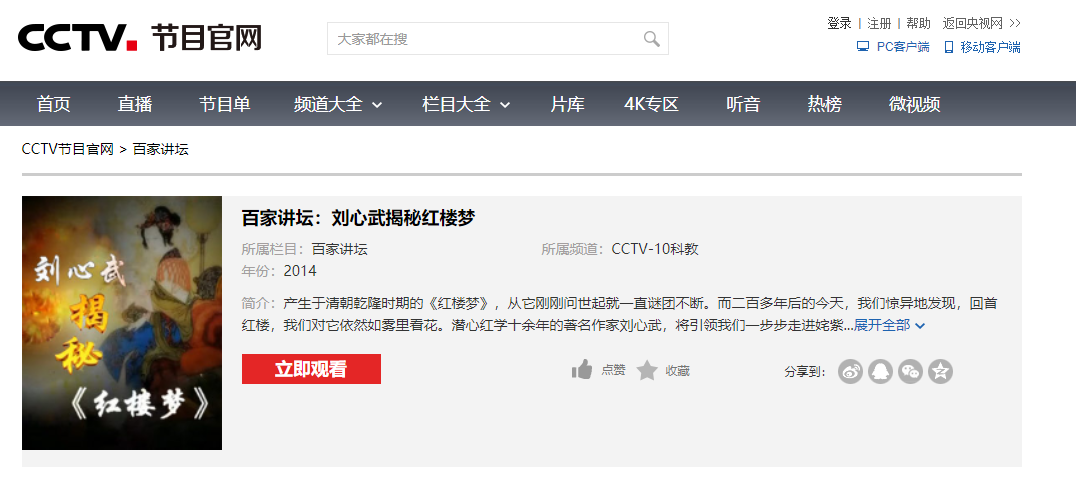Share to Weibo icon

pos(850,371)
